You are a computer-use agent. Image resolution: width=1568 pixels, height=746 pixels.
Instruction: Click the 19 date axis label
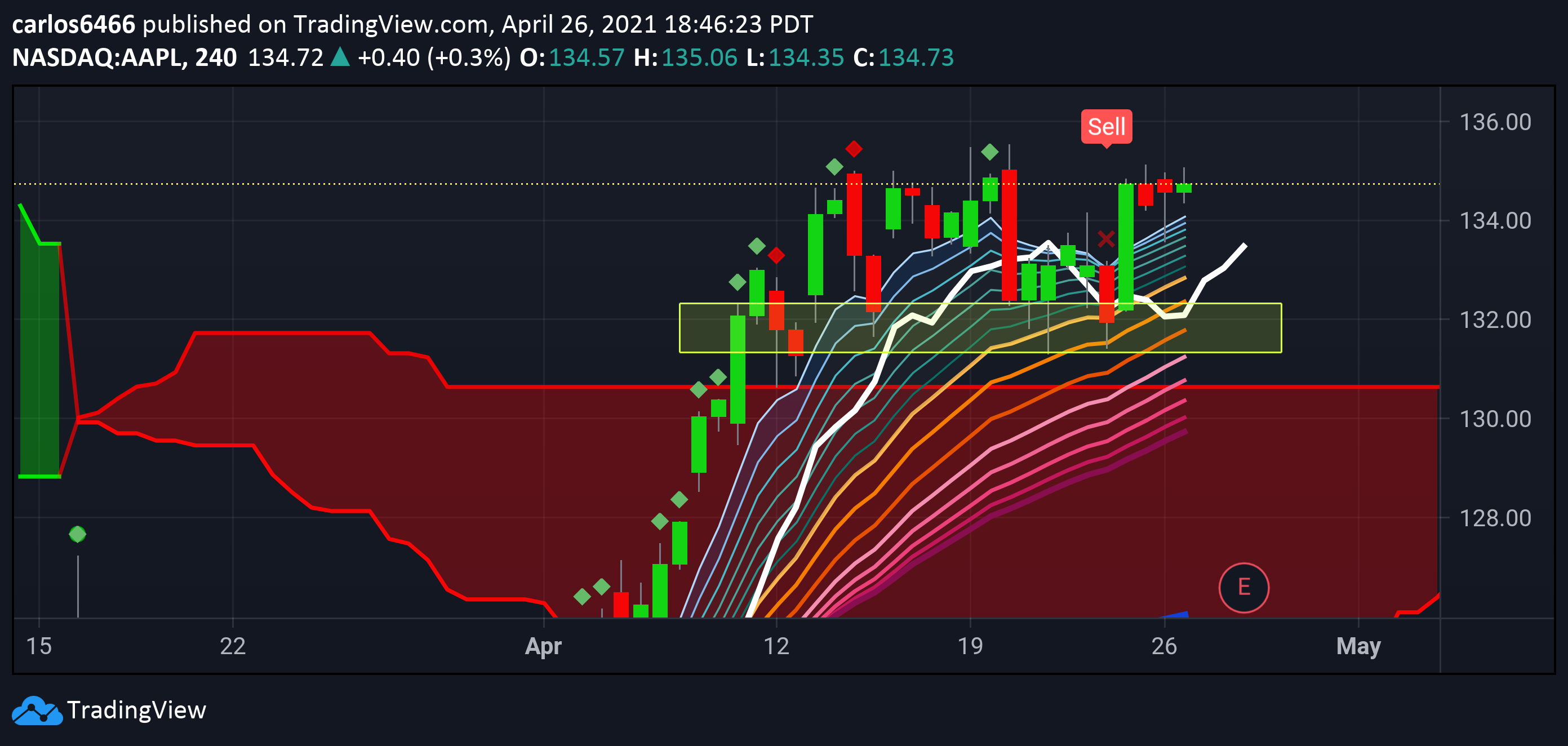pyautogui.click(x=970, y=646)
